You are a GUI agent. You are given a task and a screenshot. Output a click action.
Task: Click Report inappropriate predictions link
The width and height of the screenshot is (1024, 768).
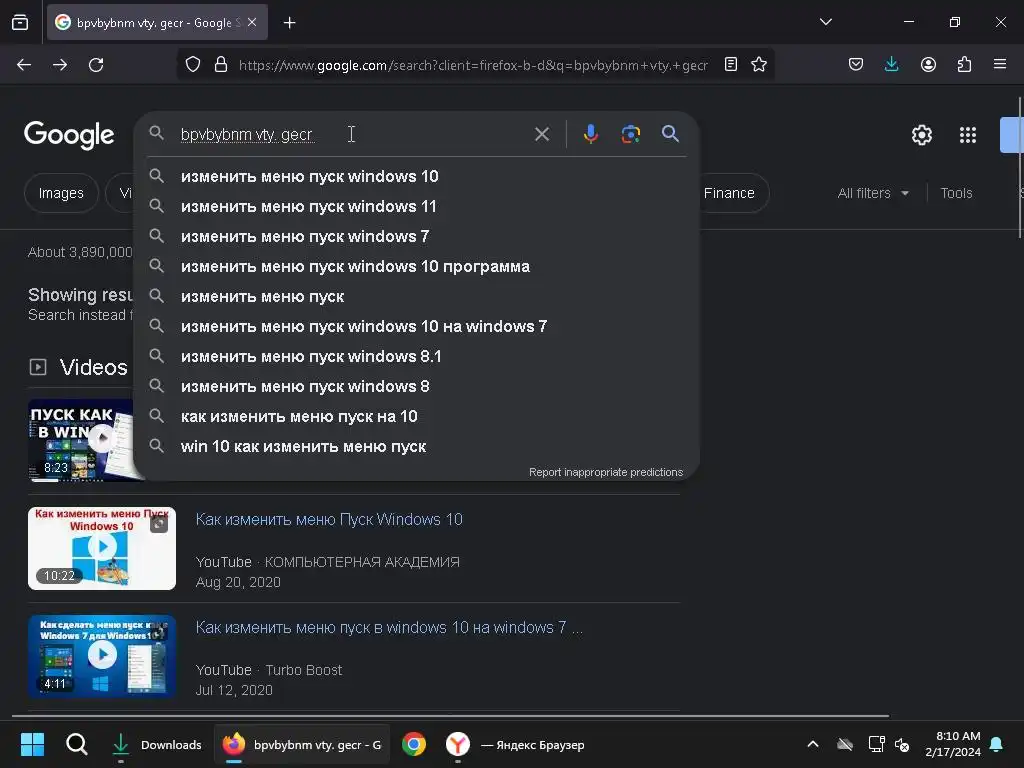click(x=605, y=472)
